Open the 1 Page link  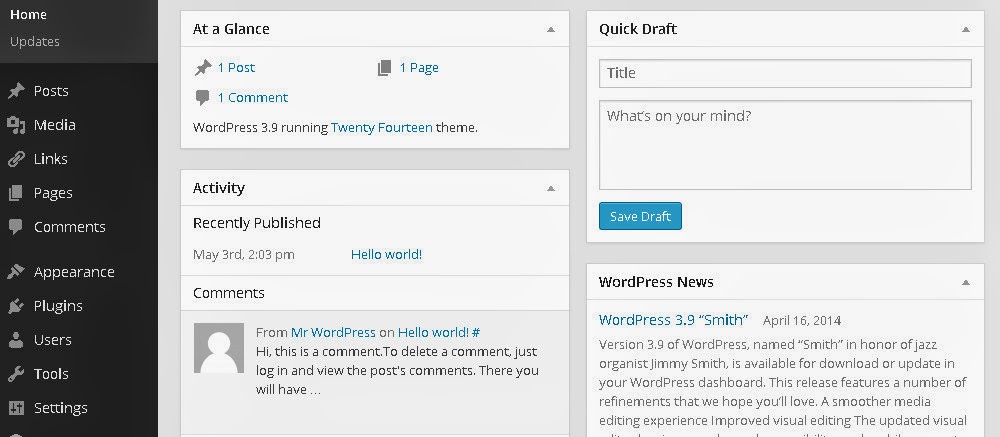tap(419, 68)
